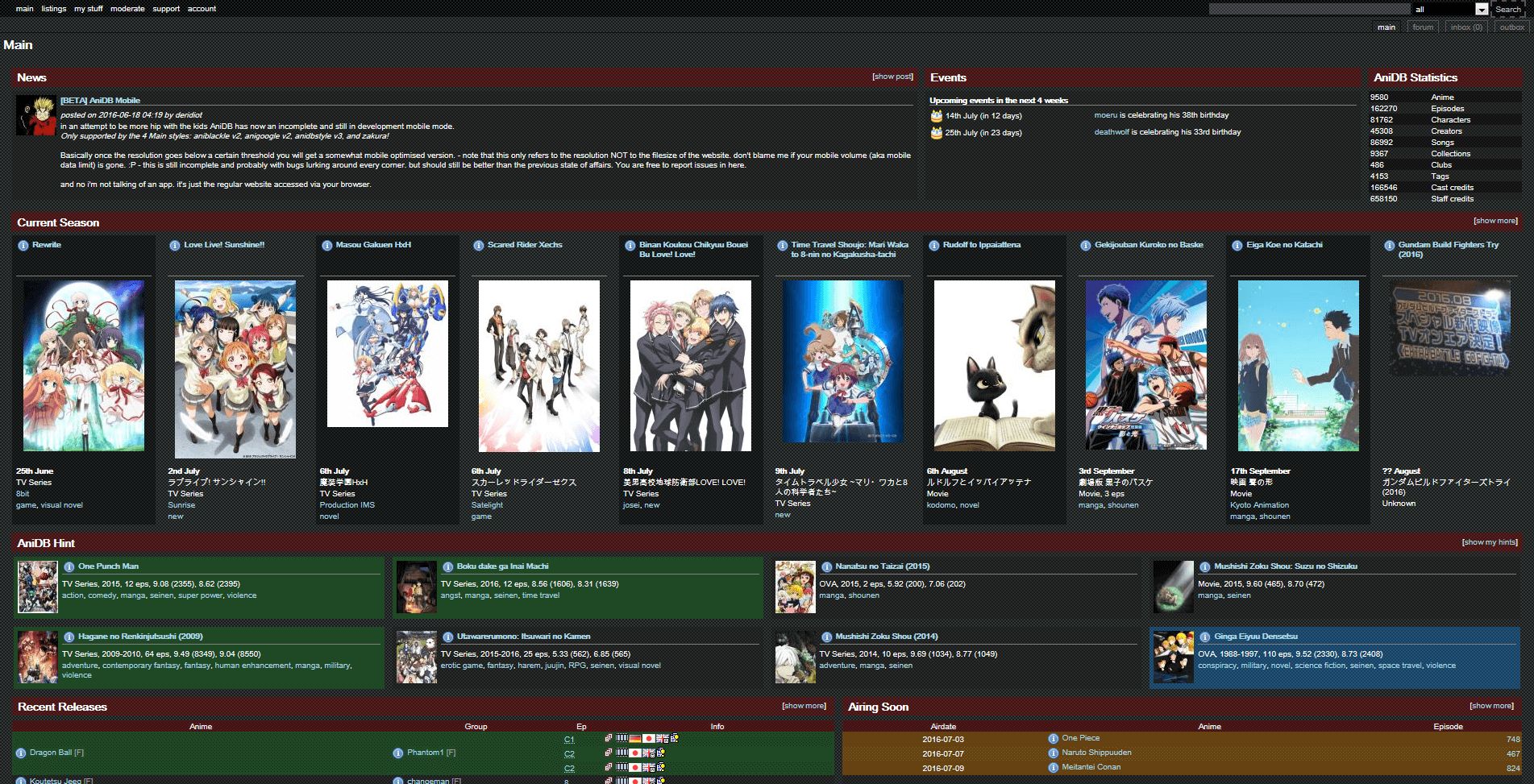Click info icon beside Gekijouban Kuroko no Baske
1534x784 pixels.
point(1086,246)
